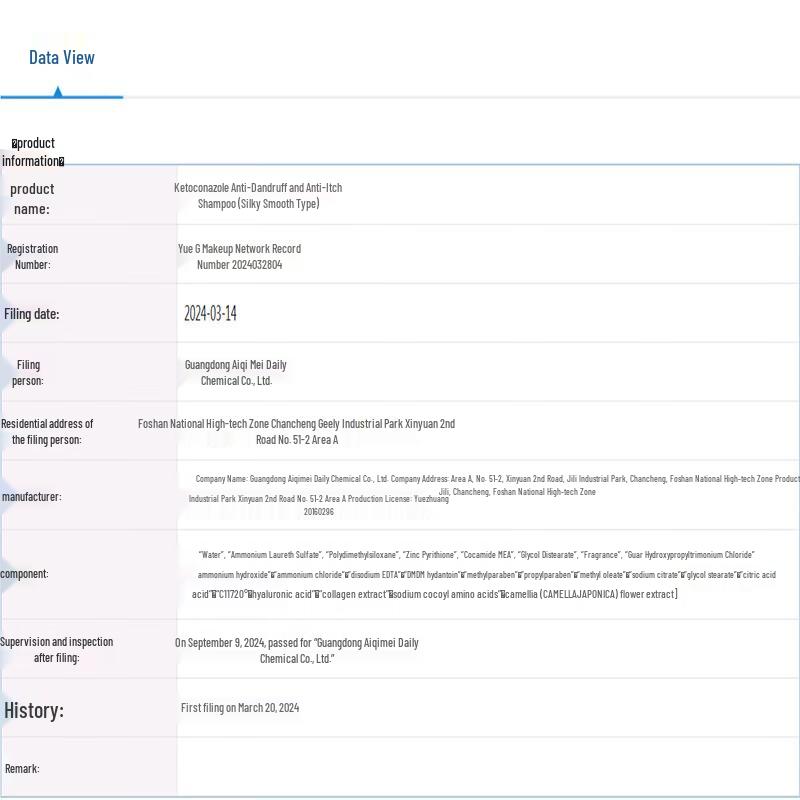This screenshot has height=800, width=800.
Task: Click the First filing on March 20, 2024 entry
Action: (x=240, y=708)
